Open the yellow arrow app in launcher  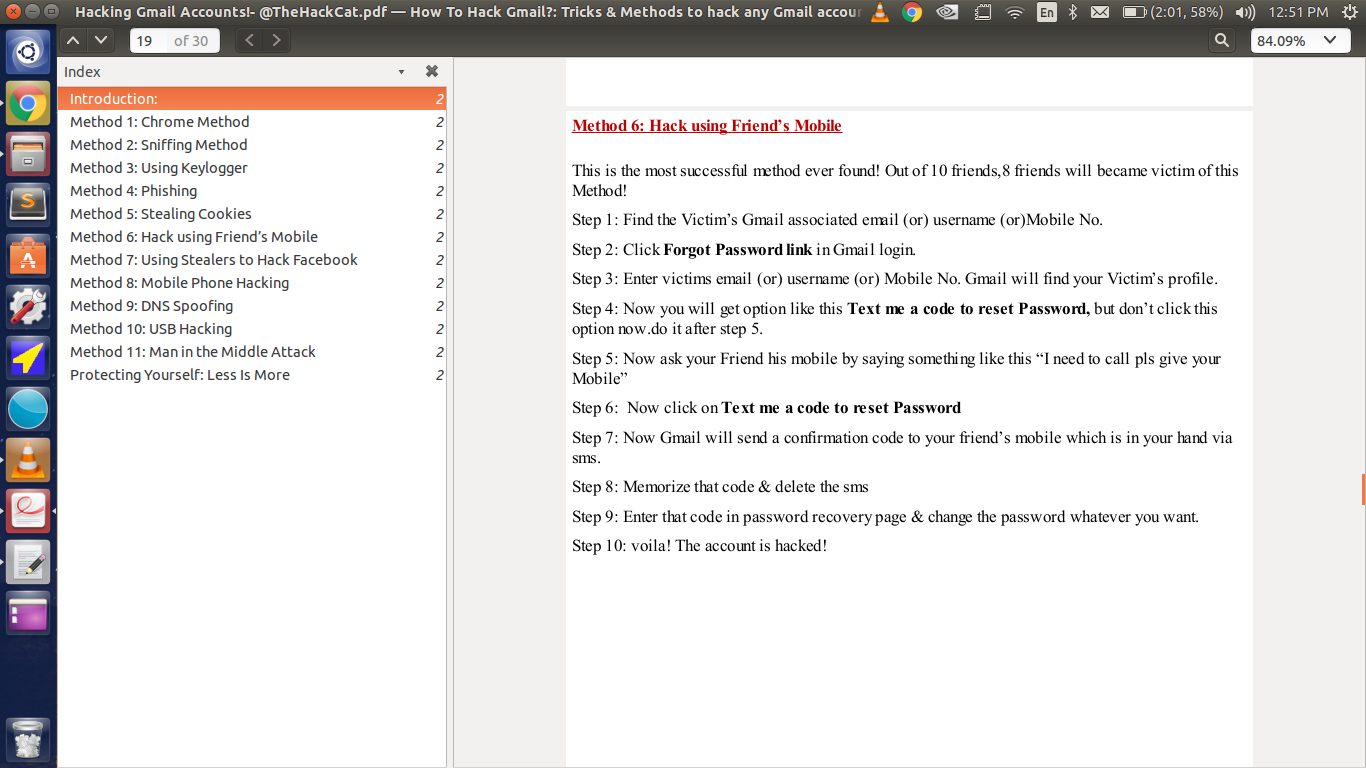(x=28, y=358)
